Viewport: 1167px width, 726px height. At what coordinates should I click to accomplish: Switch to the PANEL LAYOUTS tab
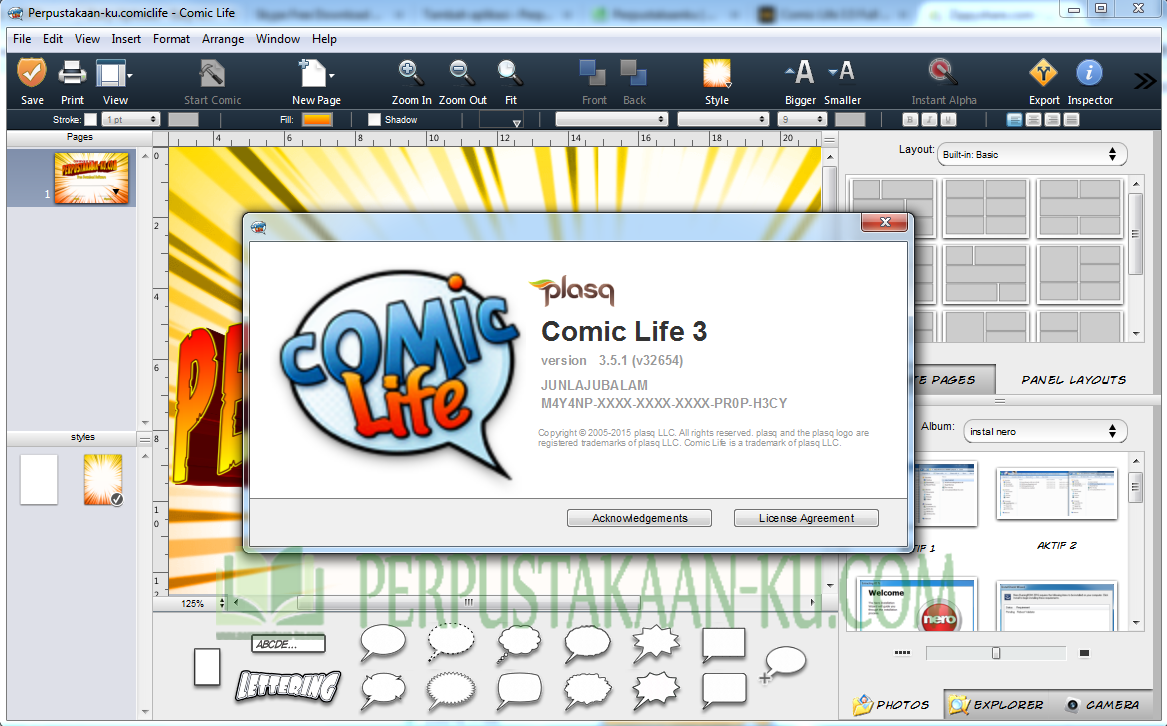(x=1073, y=380)
